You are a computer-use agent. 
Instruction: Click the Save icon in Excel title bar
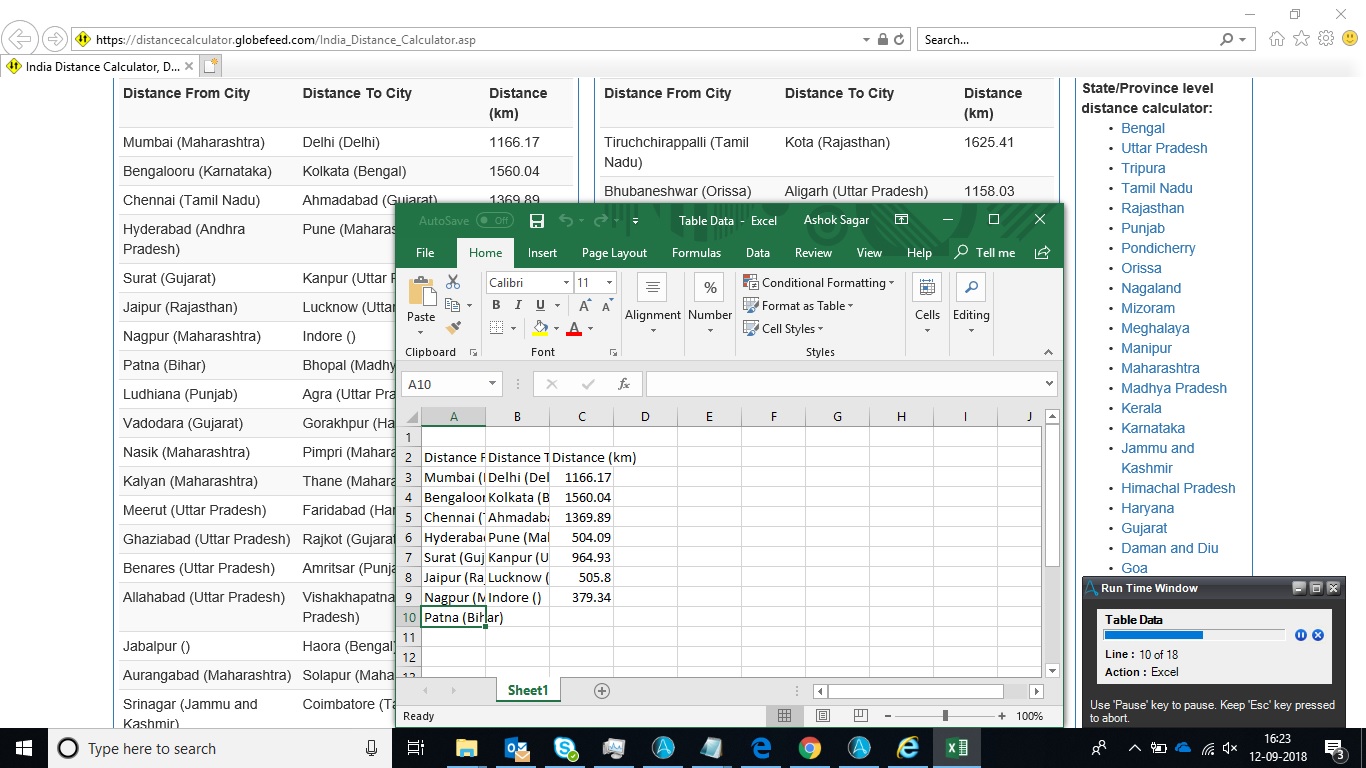tap(537, 220)
